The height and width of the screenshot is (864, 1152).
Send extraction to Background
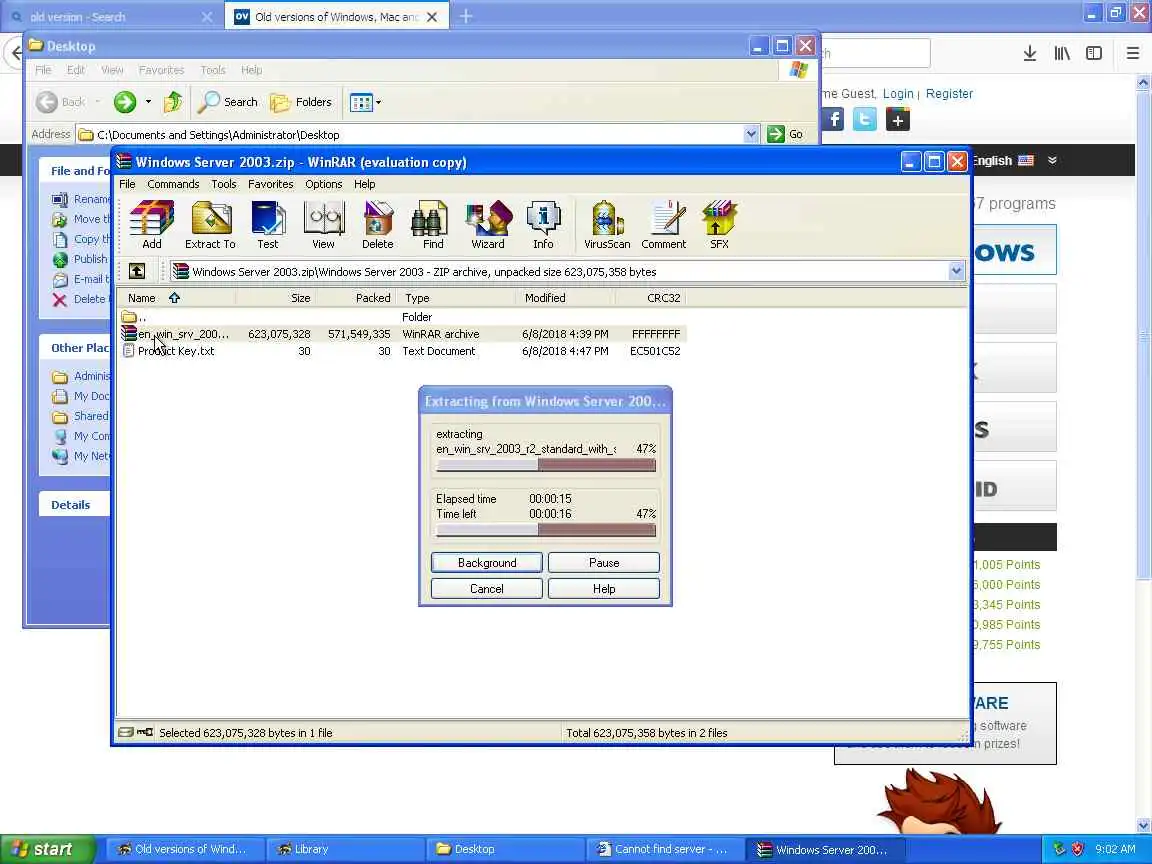click(x=486, y=563)
